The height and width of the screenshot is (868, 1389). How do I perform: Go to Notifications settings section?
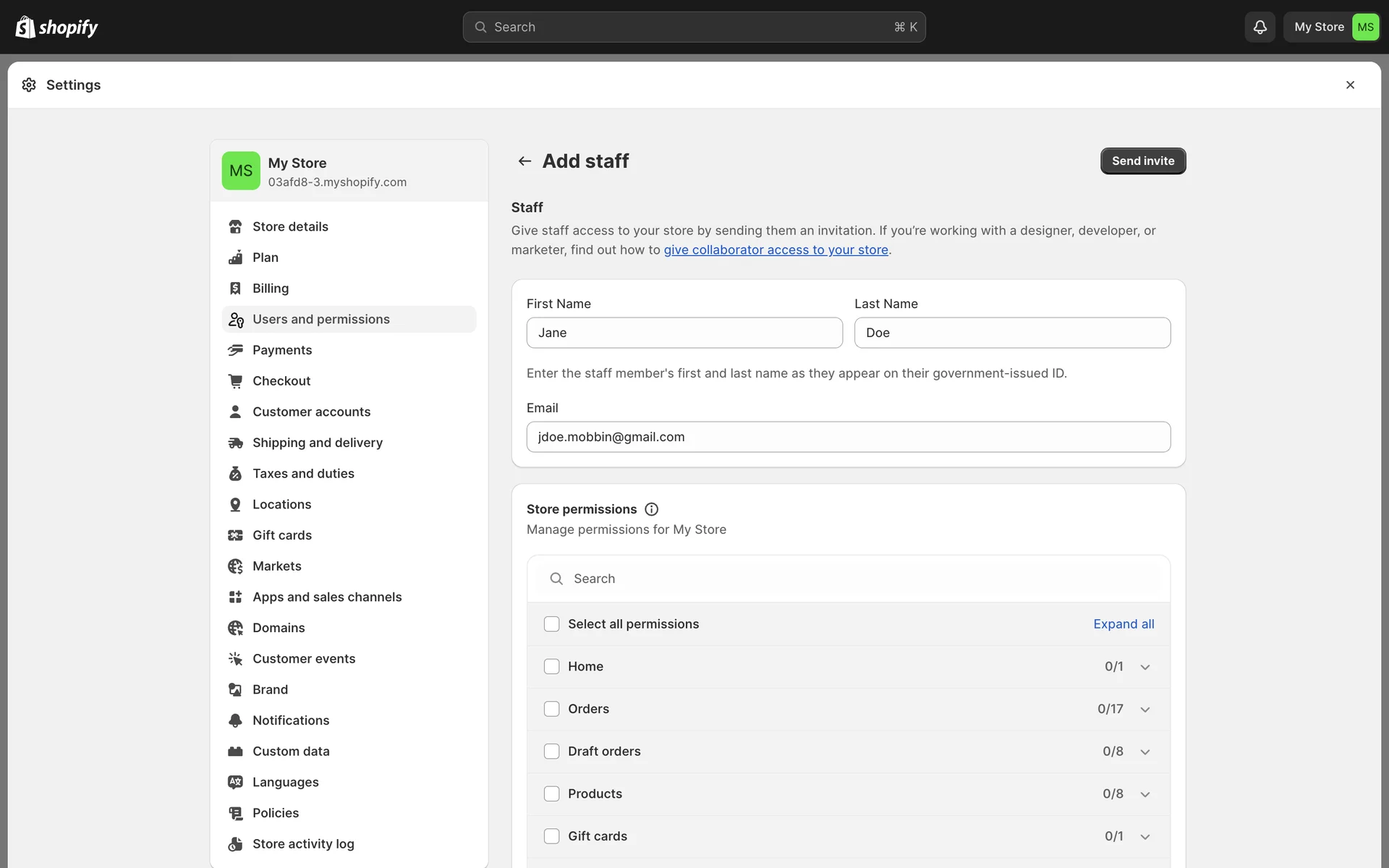(x=291, y=720)
